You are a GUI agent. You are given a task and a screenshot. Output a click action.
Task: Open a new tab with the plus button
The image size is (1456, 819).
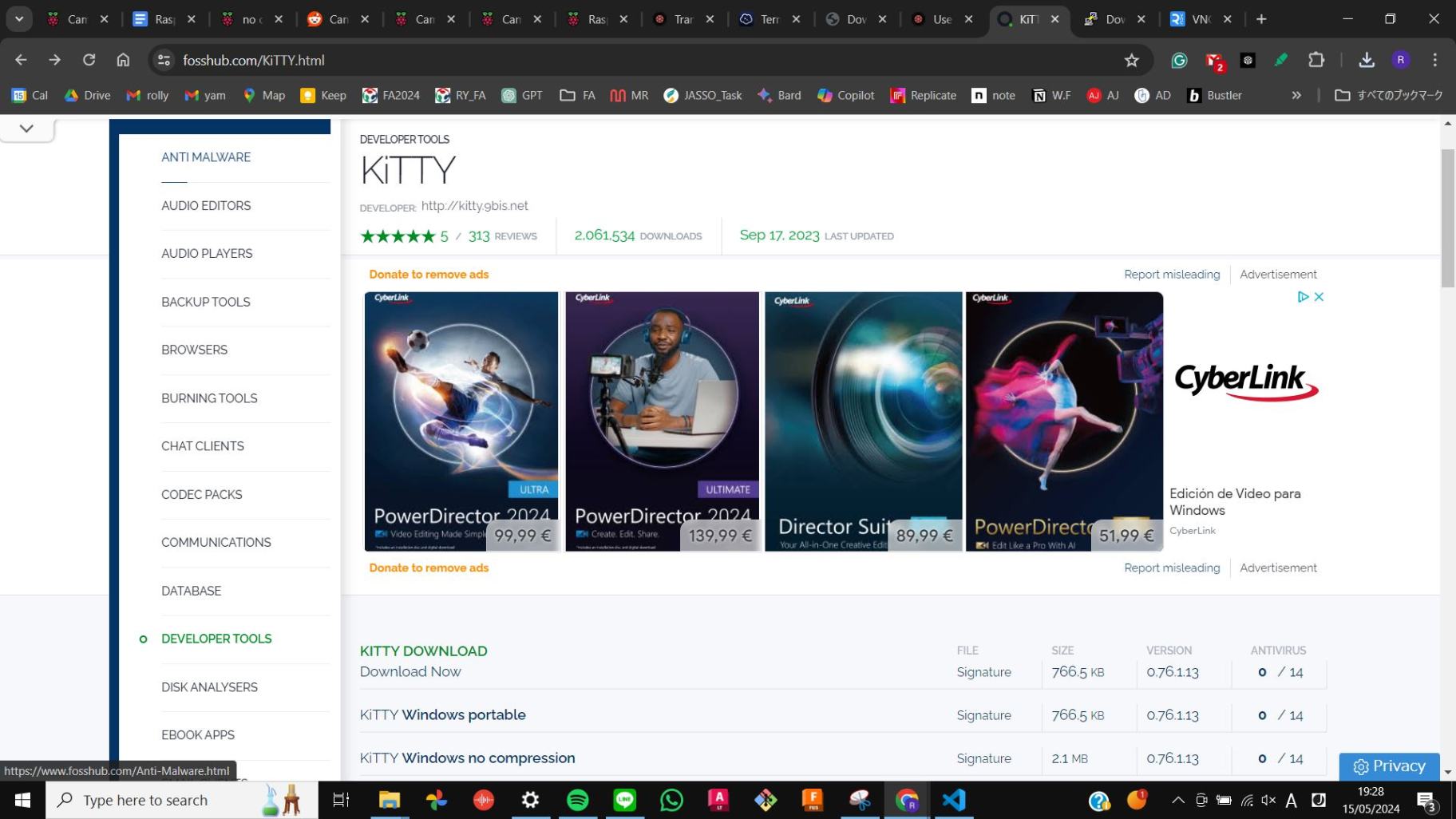(1261, 19)
